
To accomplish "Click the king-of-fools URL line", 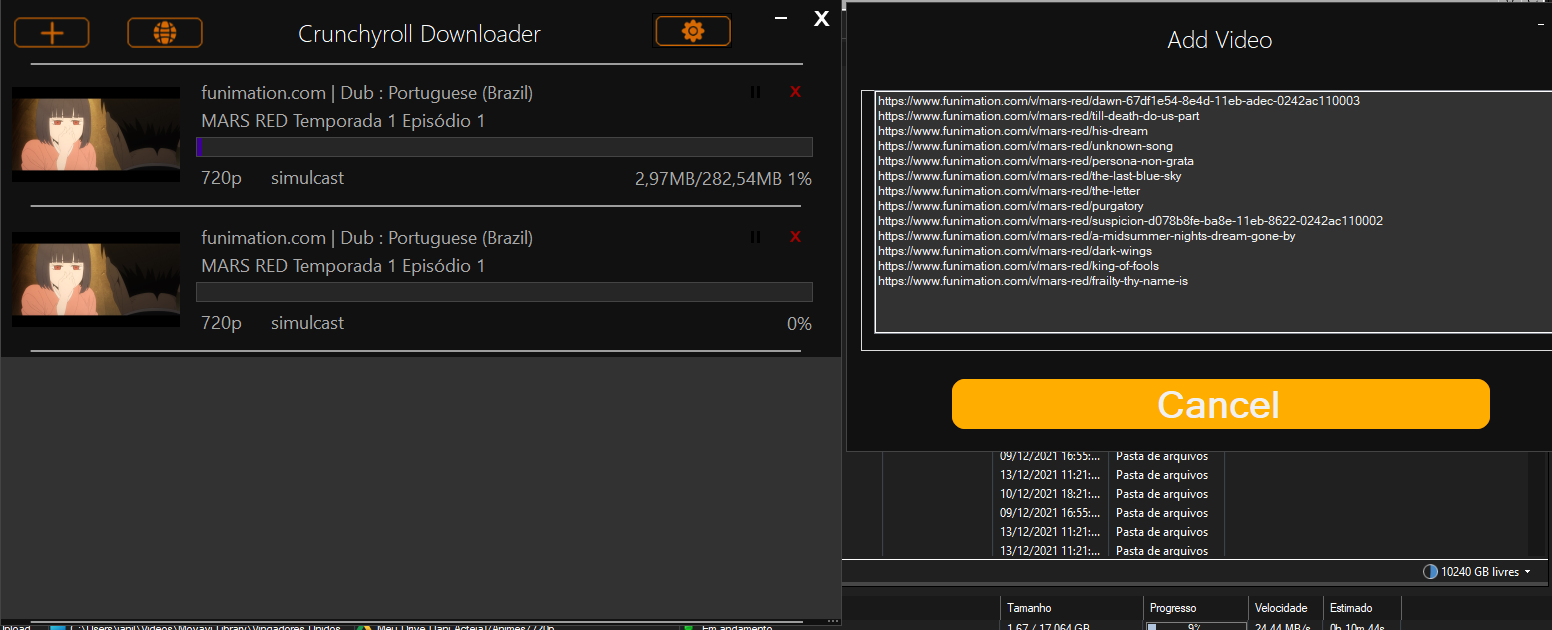I will coord(1018,266).
